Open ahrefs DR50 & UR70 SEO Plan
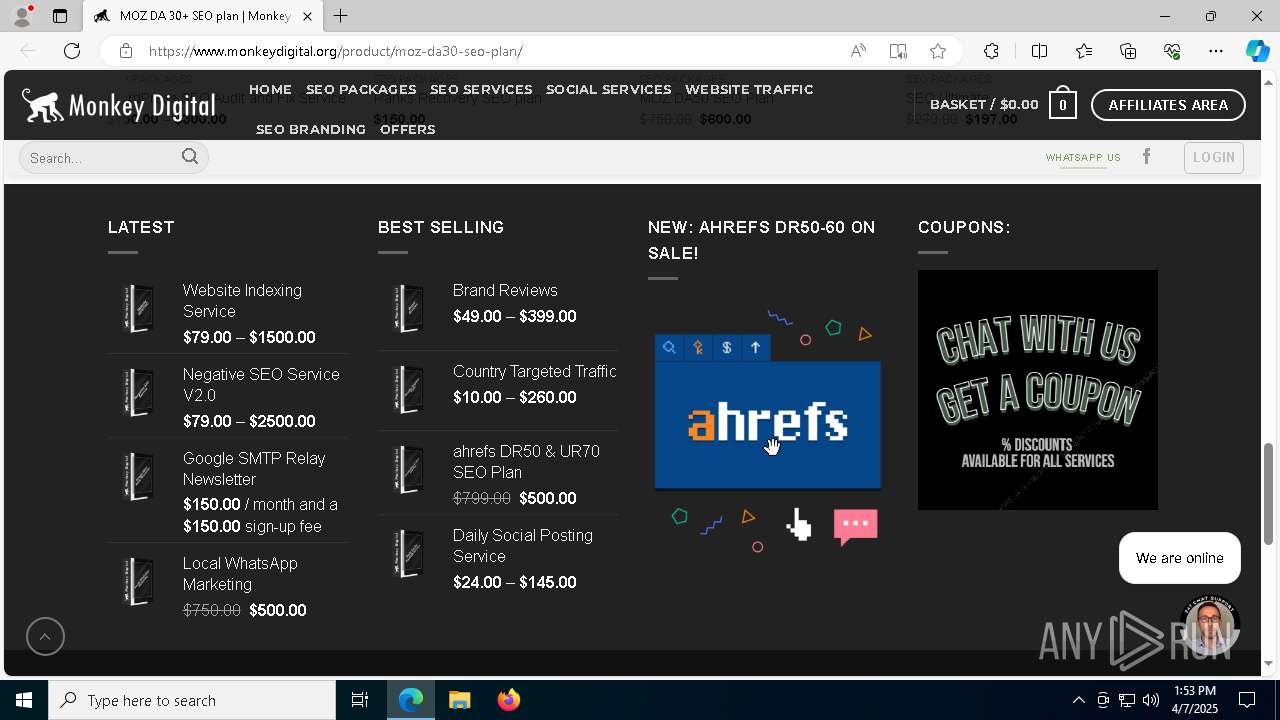Viewport: 1280px width, 720px height. (x=526, y=462)
